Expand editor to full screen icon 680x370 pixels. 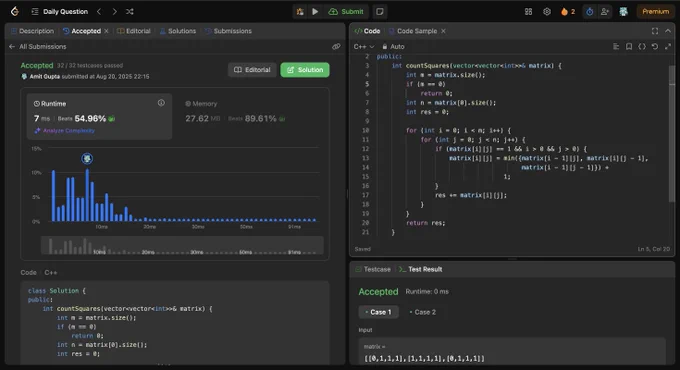(x=668, y=46)
